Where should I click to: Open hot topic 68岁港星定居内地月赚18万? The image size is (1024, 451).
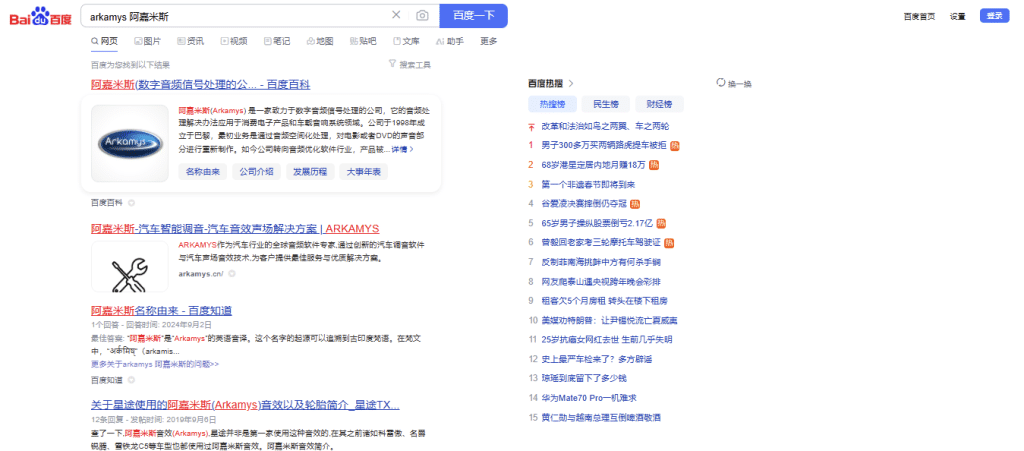coord(594,164)
